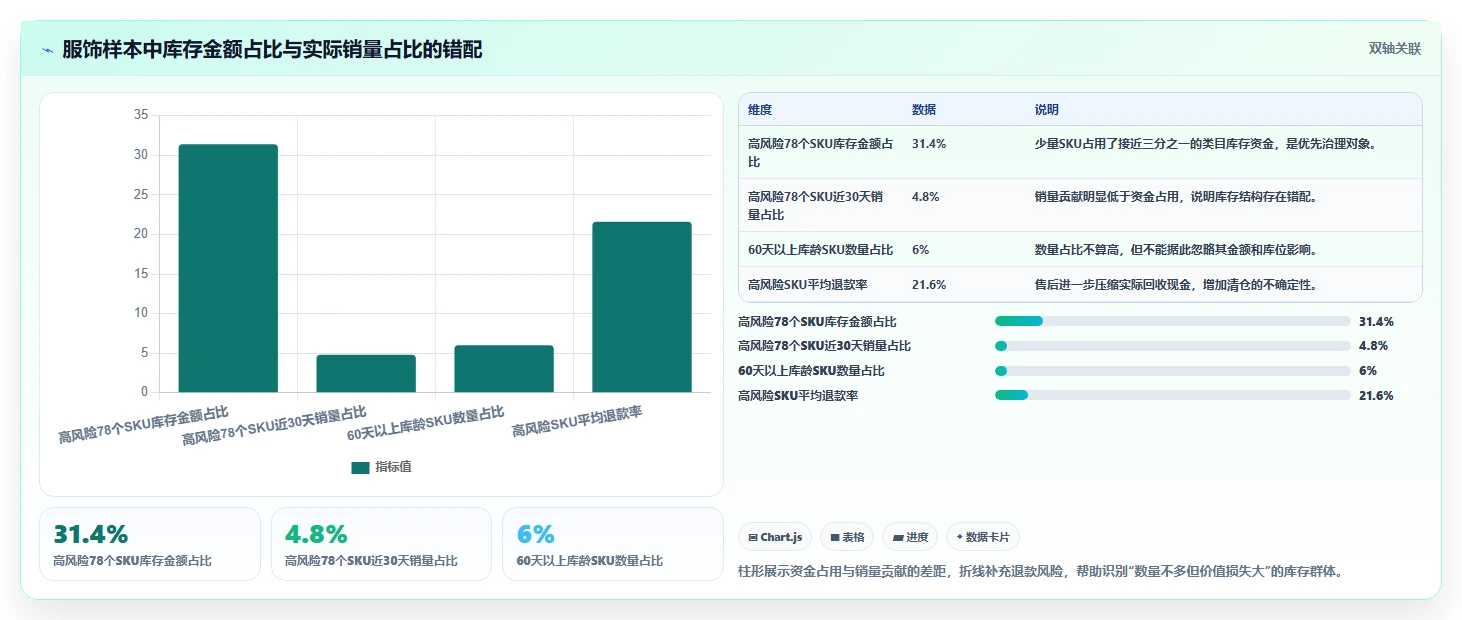1462x620 pixels.
Task: Click the 4.8% data card
Action: point(381,544)
